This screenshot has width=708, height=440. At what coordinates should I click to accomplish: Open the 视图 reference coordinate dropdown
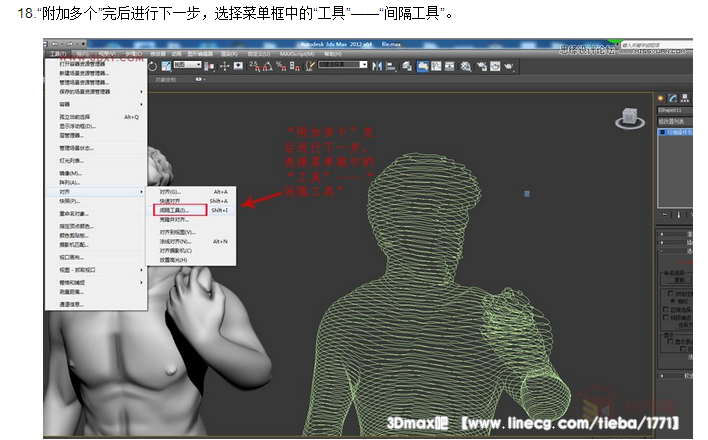pyautogui.click(x=186, y=66)
